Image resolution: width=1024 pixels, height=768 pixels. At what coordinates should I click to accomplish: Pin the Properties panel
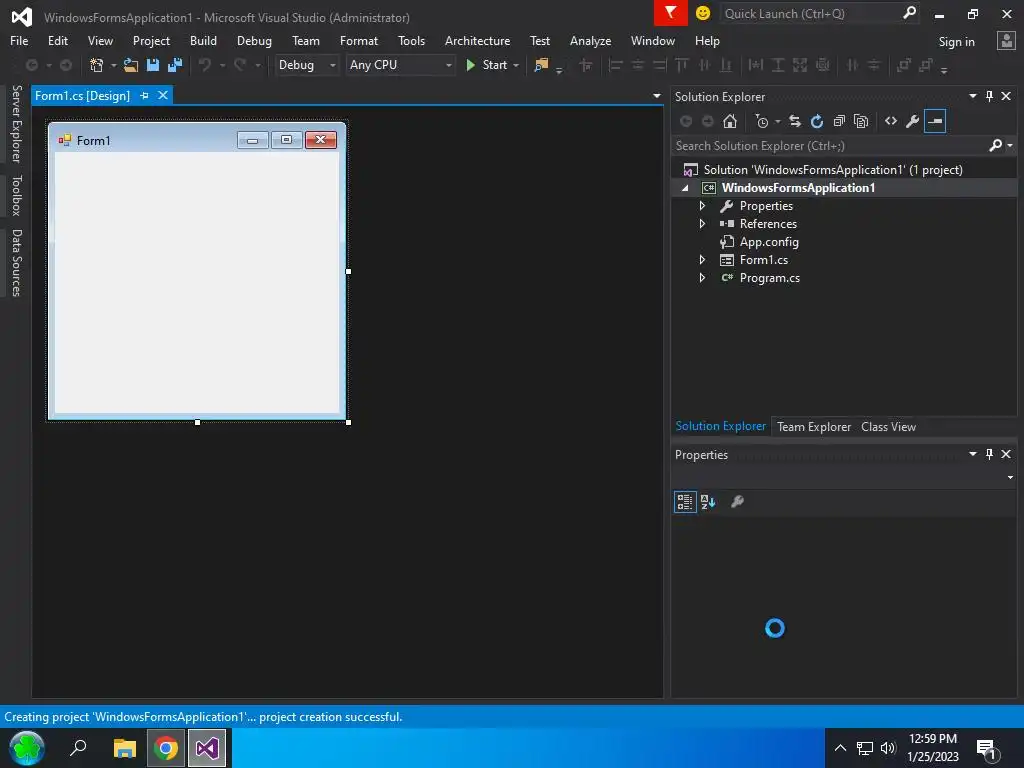[989, 454]
